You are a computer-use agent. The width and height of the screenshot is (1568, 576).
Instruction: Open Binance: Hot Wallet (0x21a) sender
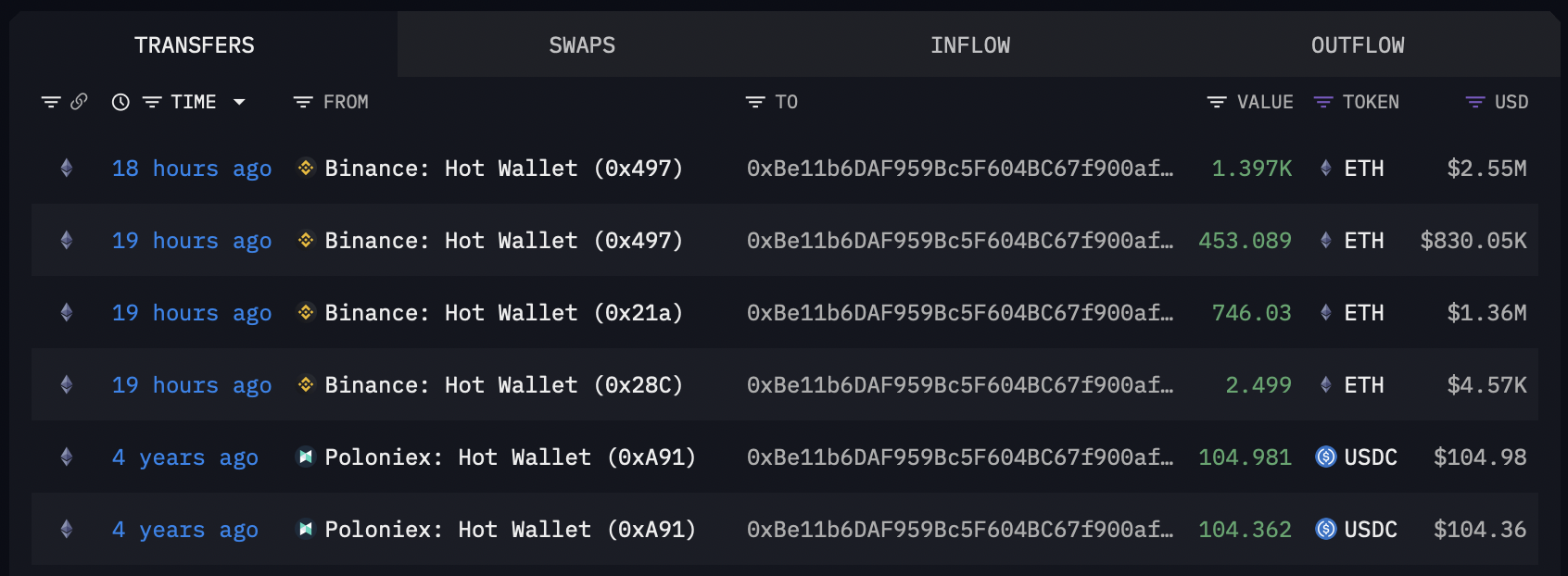(x=503, y=313)
